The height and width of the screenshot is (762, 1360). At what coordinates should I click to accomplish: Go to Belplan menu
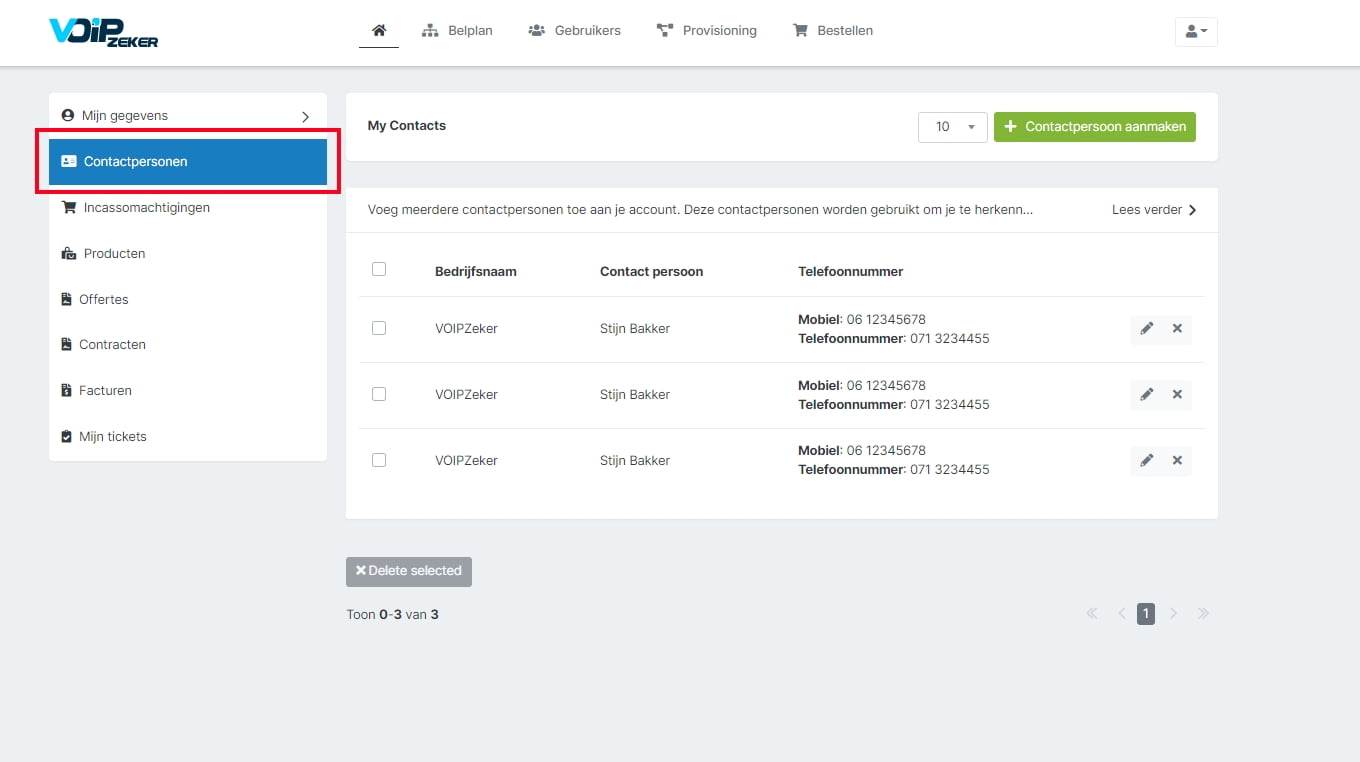[457, 30]
